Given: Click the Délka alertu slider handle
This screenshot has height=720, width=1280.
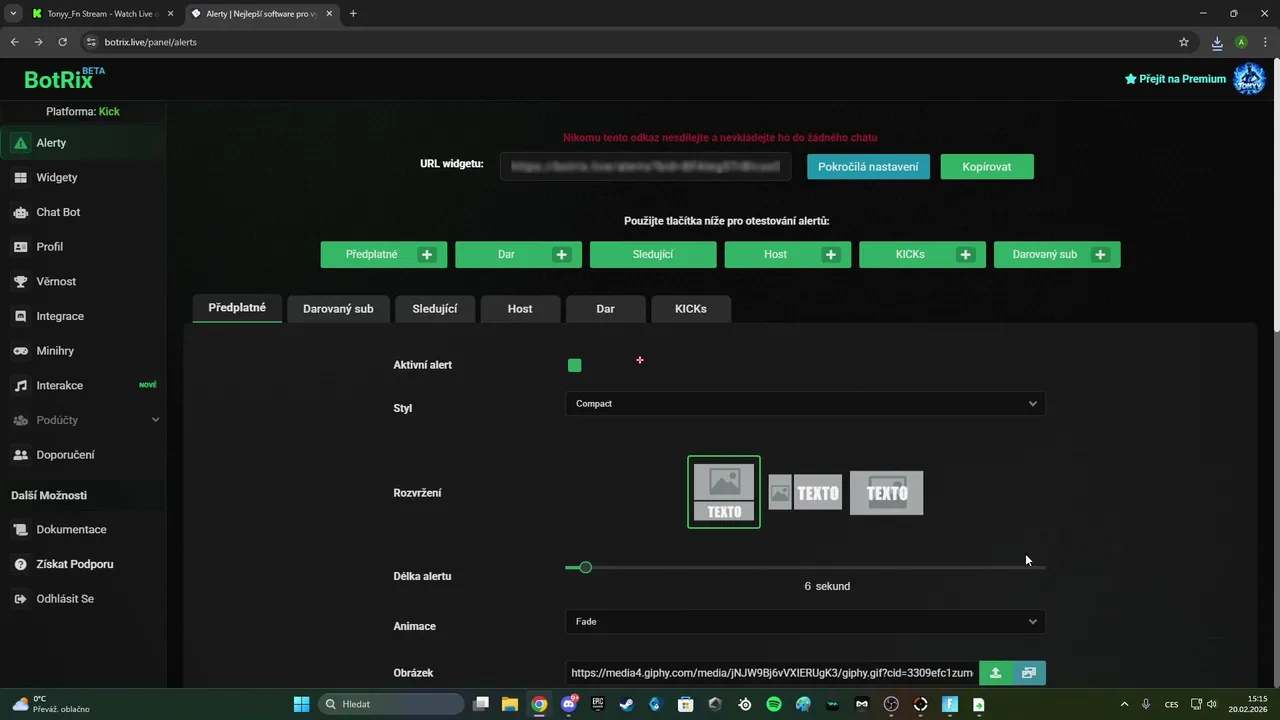Looking at the screenshot, I should (x=586, y=567).
